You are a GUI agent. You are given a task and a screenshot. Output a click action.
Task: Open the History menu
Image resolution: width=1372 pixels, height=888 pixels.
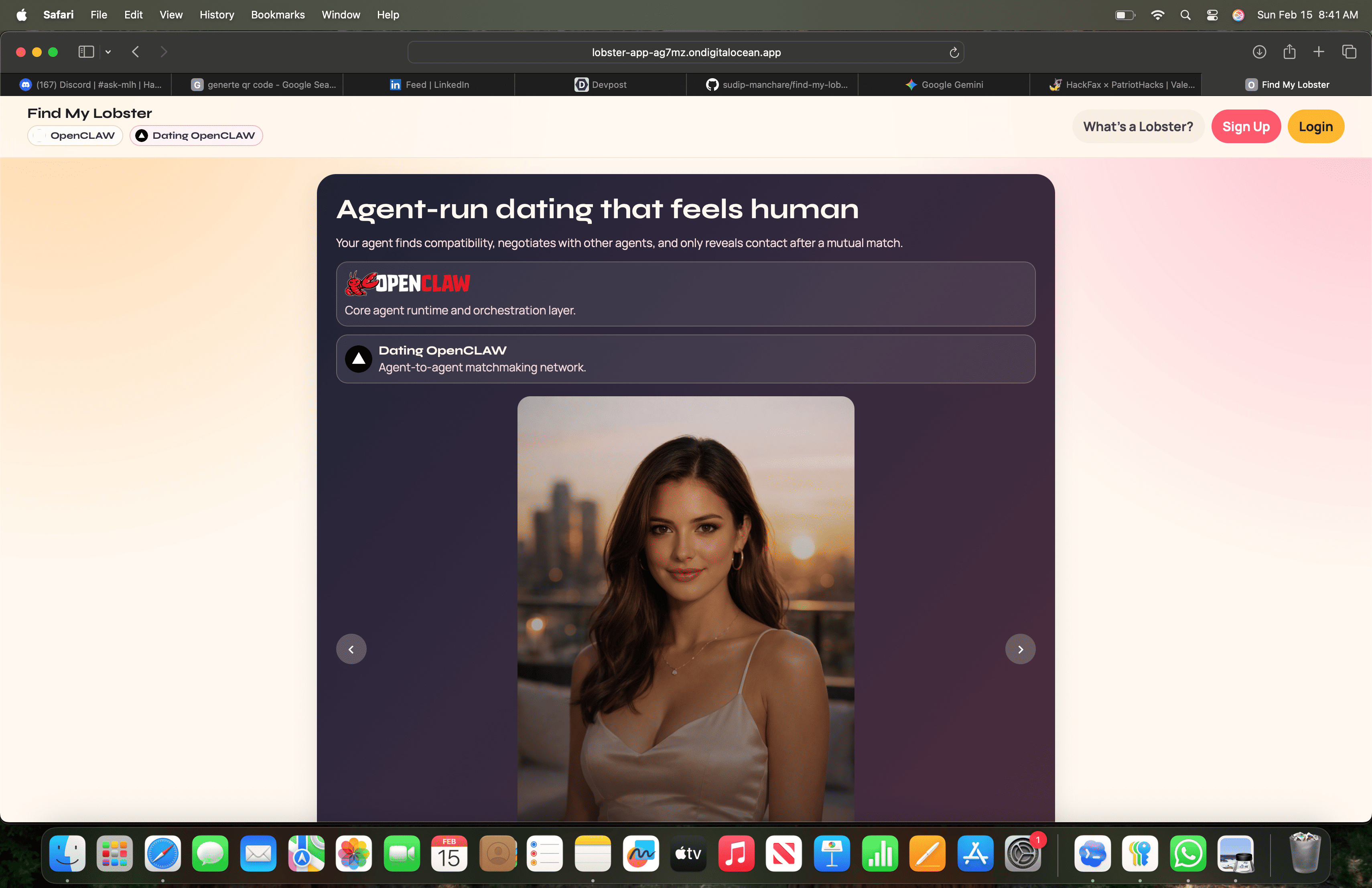pyautogui.click(x=216, y=14)
